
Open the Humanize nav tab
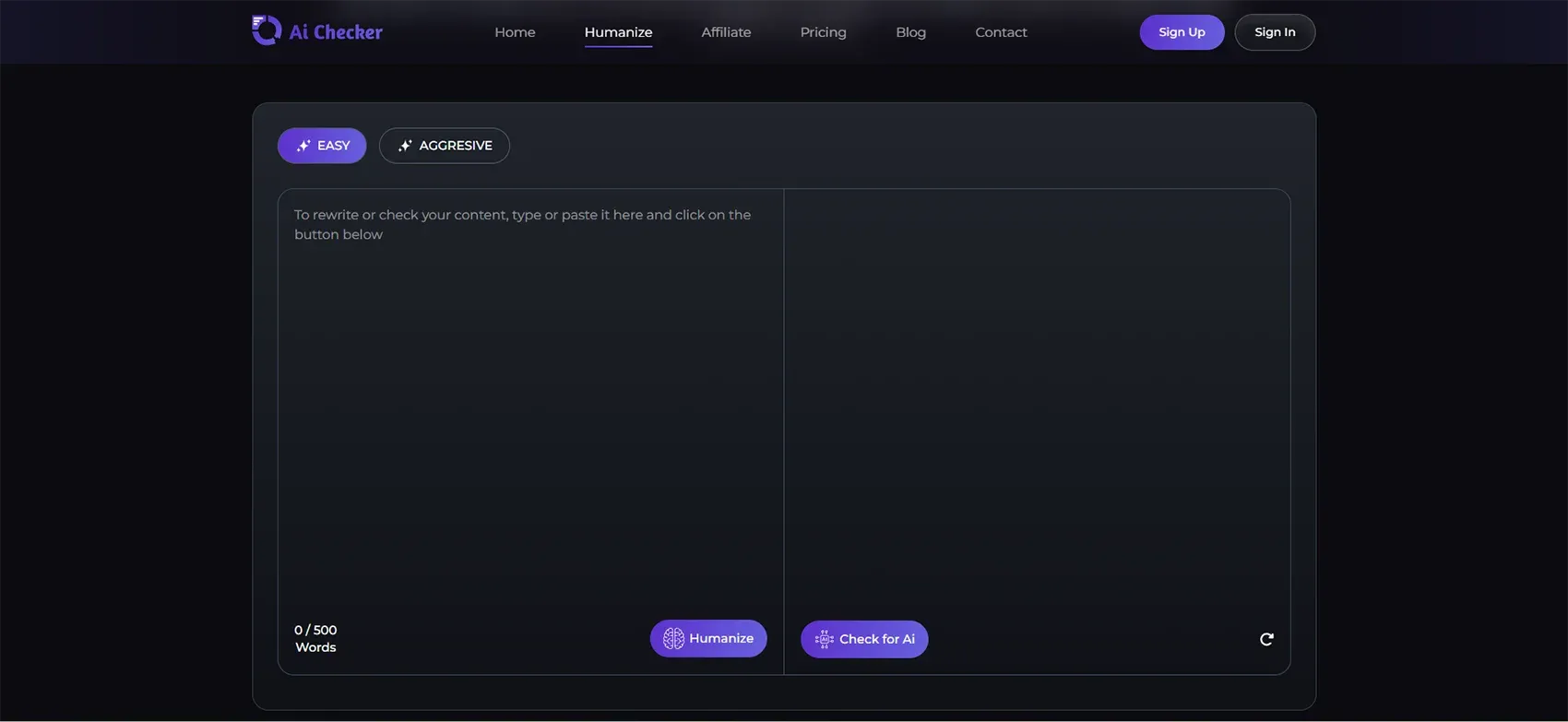click(x=618, y=32)
